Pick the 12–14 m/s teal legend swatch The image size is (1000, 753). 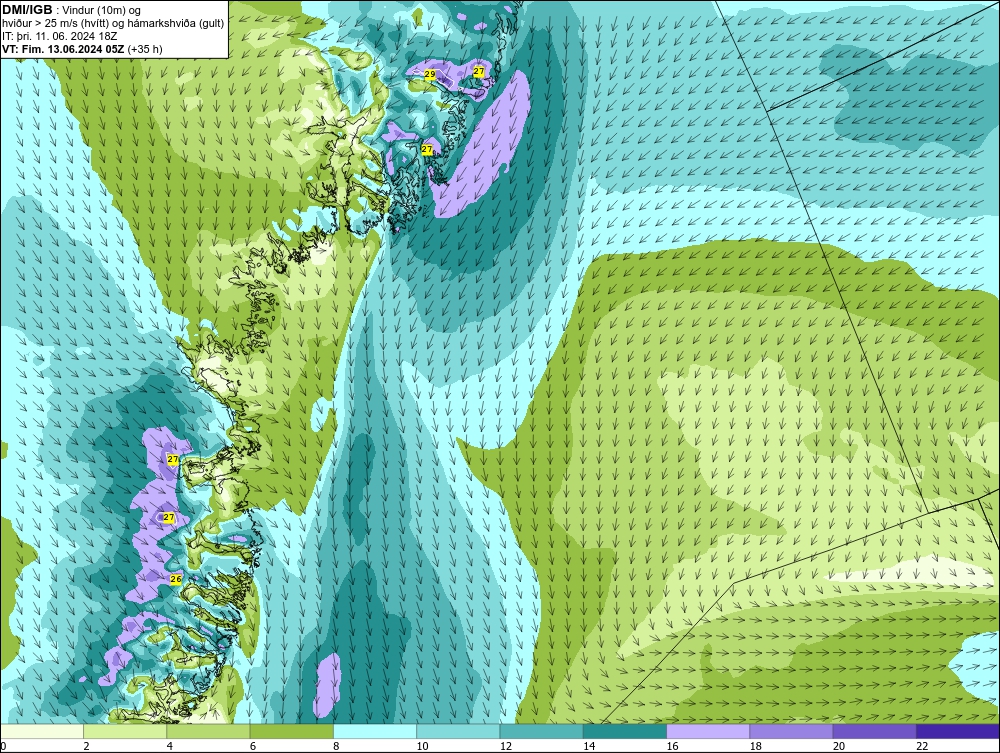tap(541, 731)
